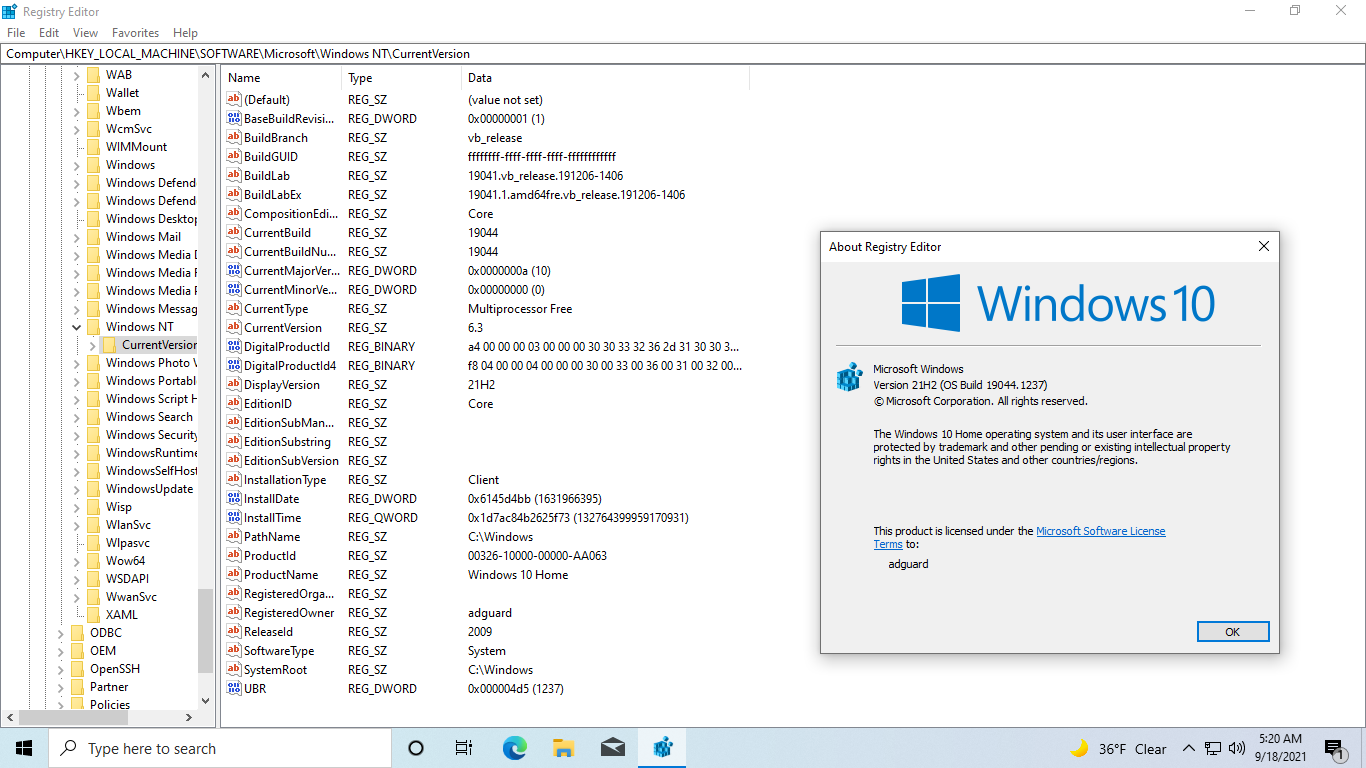Click the Windows 10 Home data cell
Screen dimensions: 1366x768
(x=518, y=574)
